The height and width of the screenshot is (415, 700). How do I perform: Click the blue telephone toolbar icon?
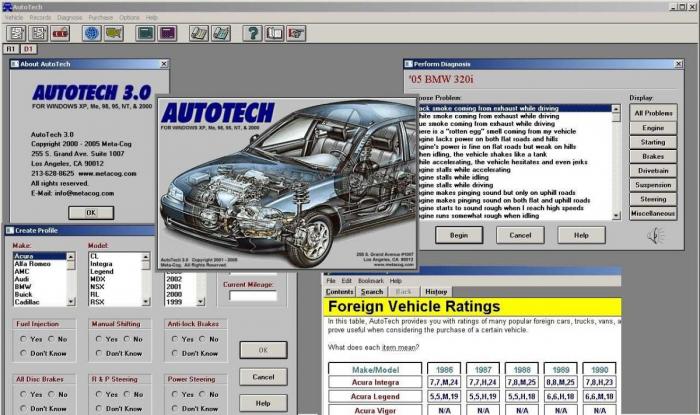pos(221,33)
